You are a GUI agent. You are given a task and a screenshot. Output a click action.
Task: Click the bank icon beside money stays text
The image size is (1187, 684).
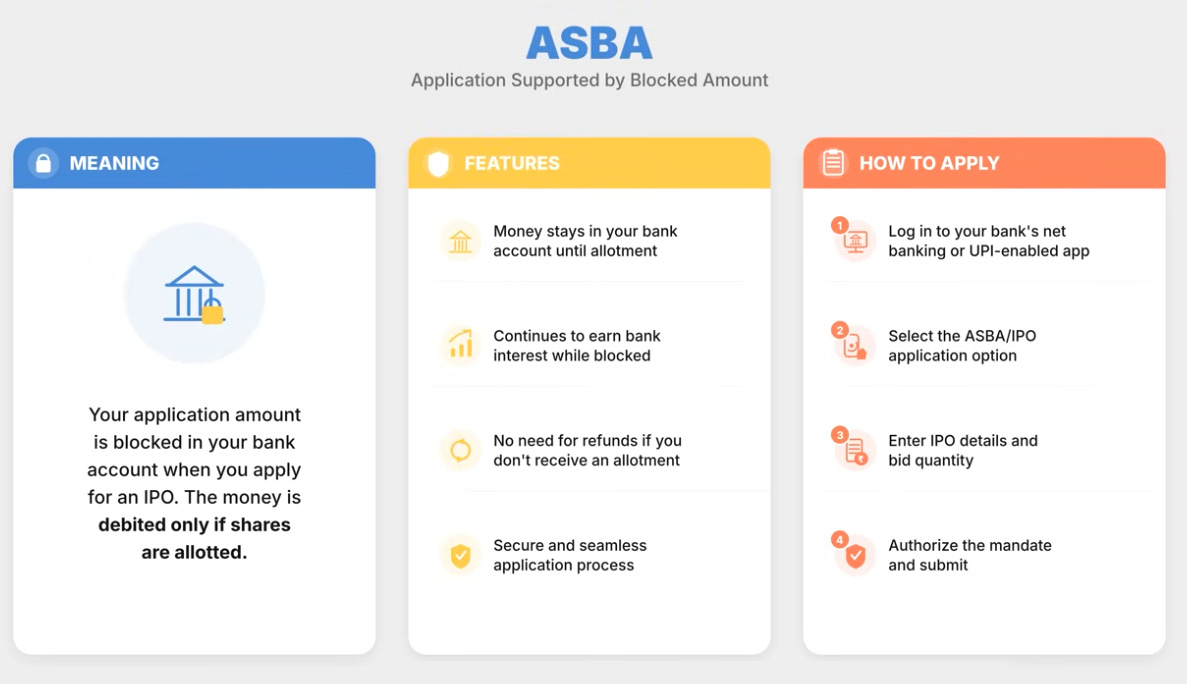(x=460, y=241)
